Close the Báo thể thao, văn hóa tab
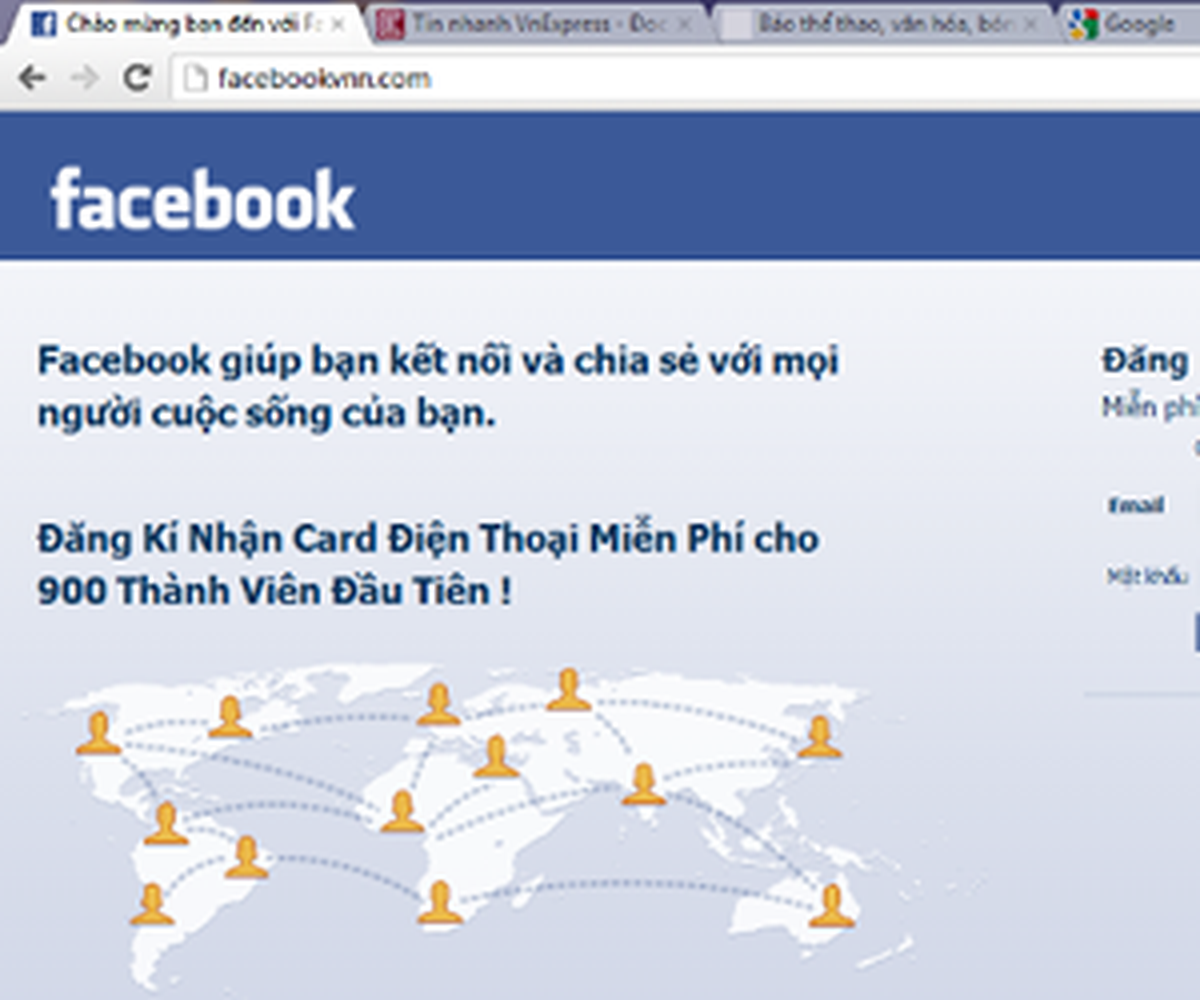This screenshot has width=1200, height=1000. point(1032,24)
